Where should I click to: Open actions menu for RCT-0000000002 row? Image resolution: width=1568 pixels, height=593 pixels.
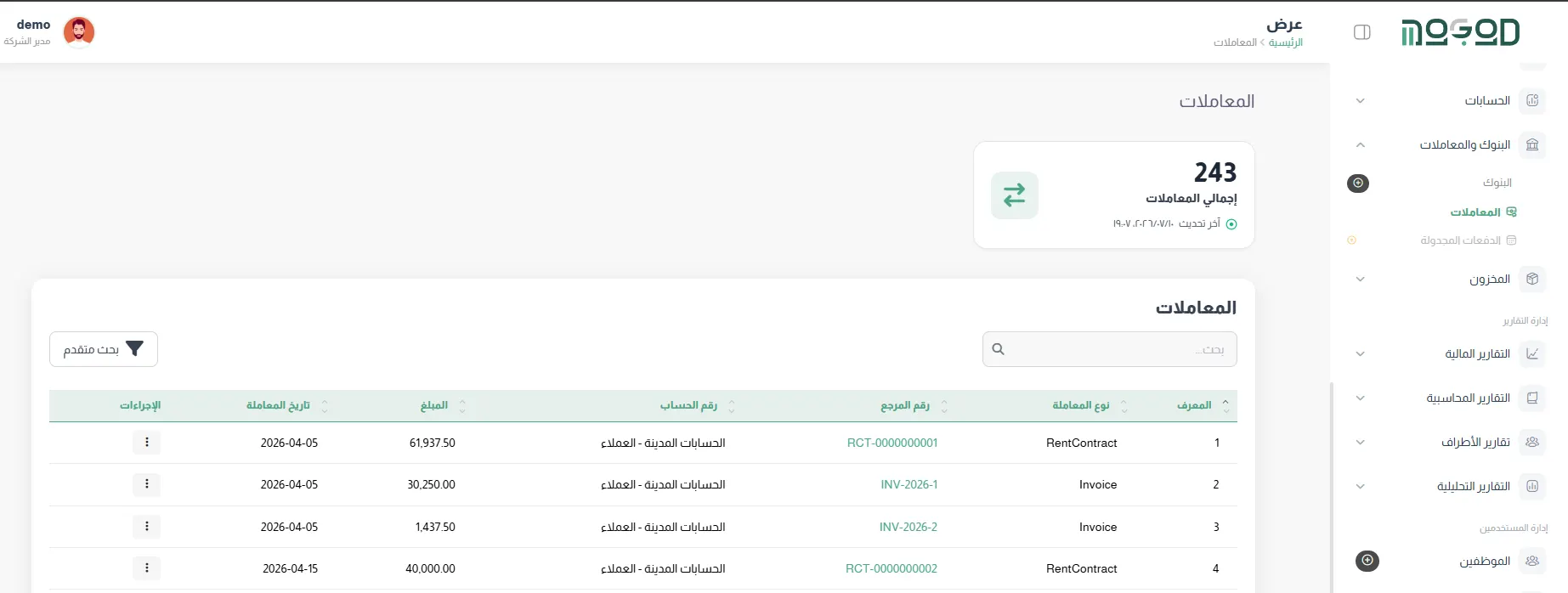pyautogui.click(x=147, y=568)
